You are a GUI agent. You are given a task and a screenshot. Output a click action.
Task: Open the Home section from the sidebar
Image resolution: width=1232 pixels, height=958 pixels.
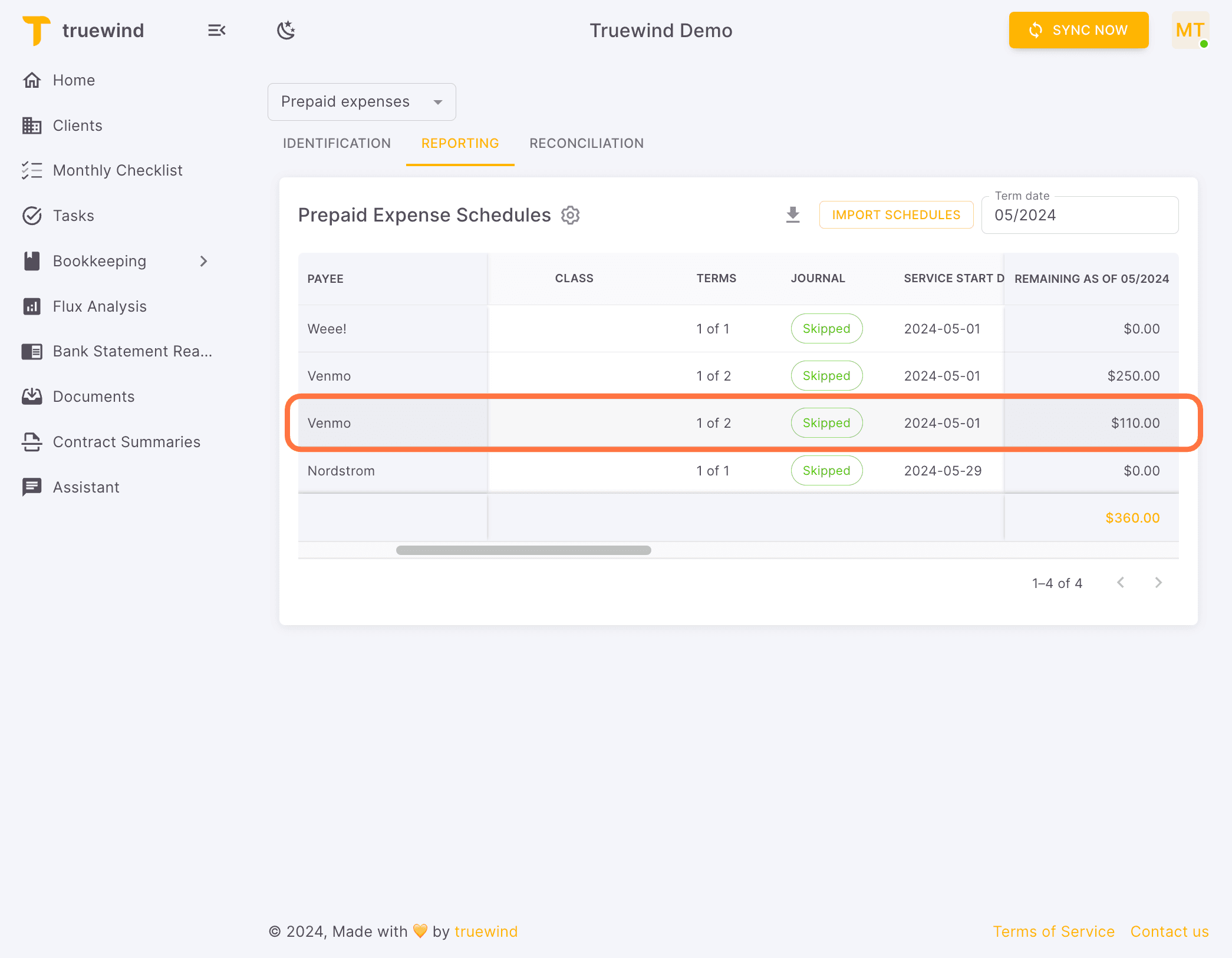pyautogui.click(x=73, y=80)
